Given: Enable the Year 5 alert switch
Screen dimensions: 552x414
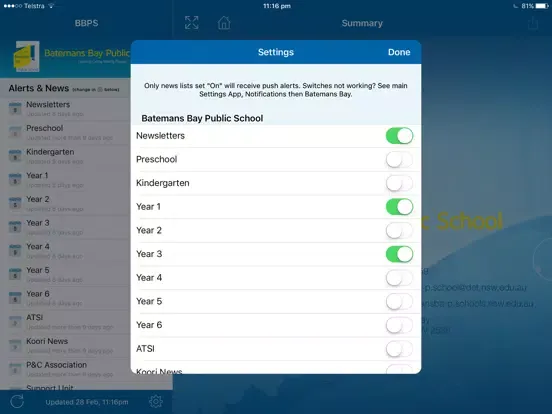Looking at the screenshot, I should [399, 301].
